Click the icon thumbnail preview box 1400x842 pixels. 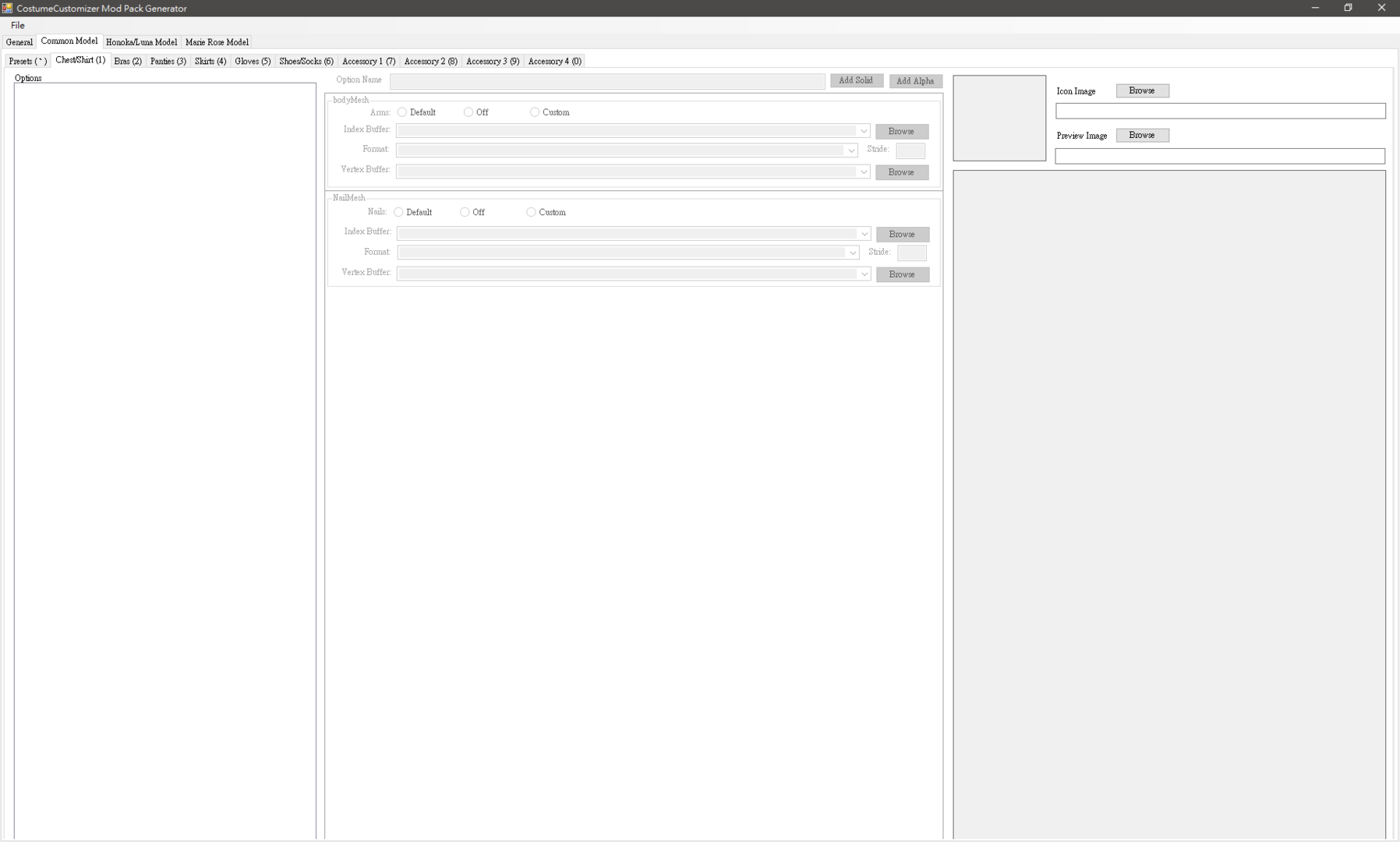(x=999, y=119)
